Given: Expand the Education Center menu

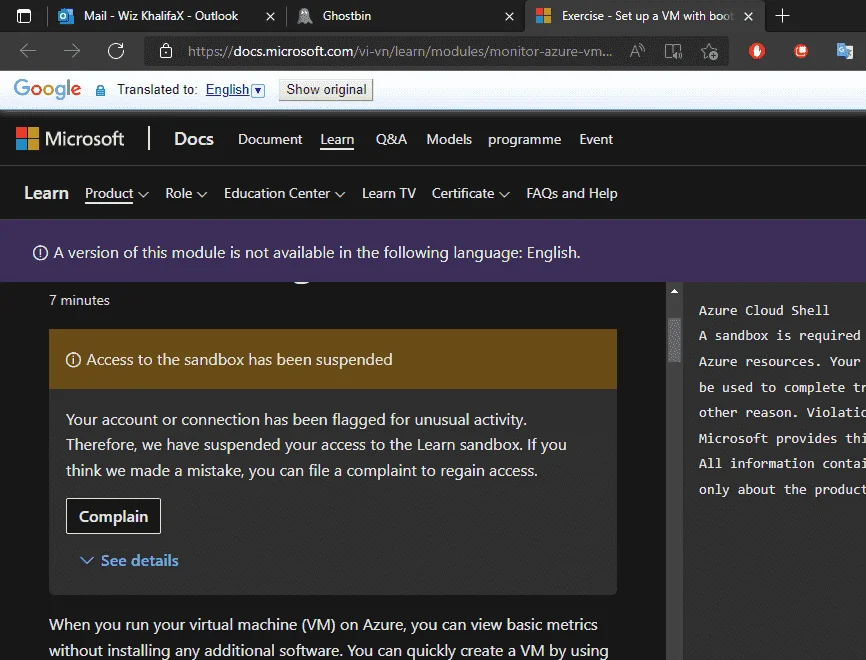Looking at the screenshot, I should (284, 193).
